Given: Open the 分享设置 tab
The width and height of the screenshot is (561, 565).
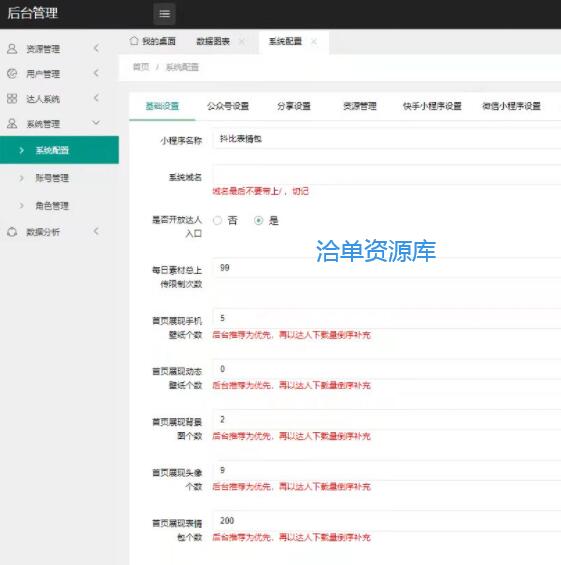Looking at the screenshot, I should click(294, 106).
